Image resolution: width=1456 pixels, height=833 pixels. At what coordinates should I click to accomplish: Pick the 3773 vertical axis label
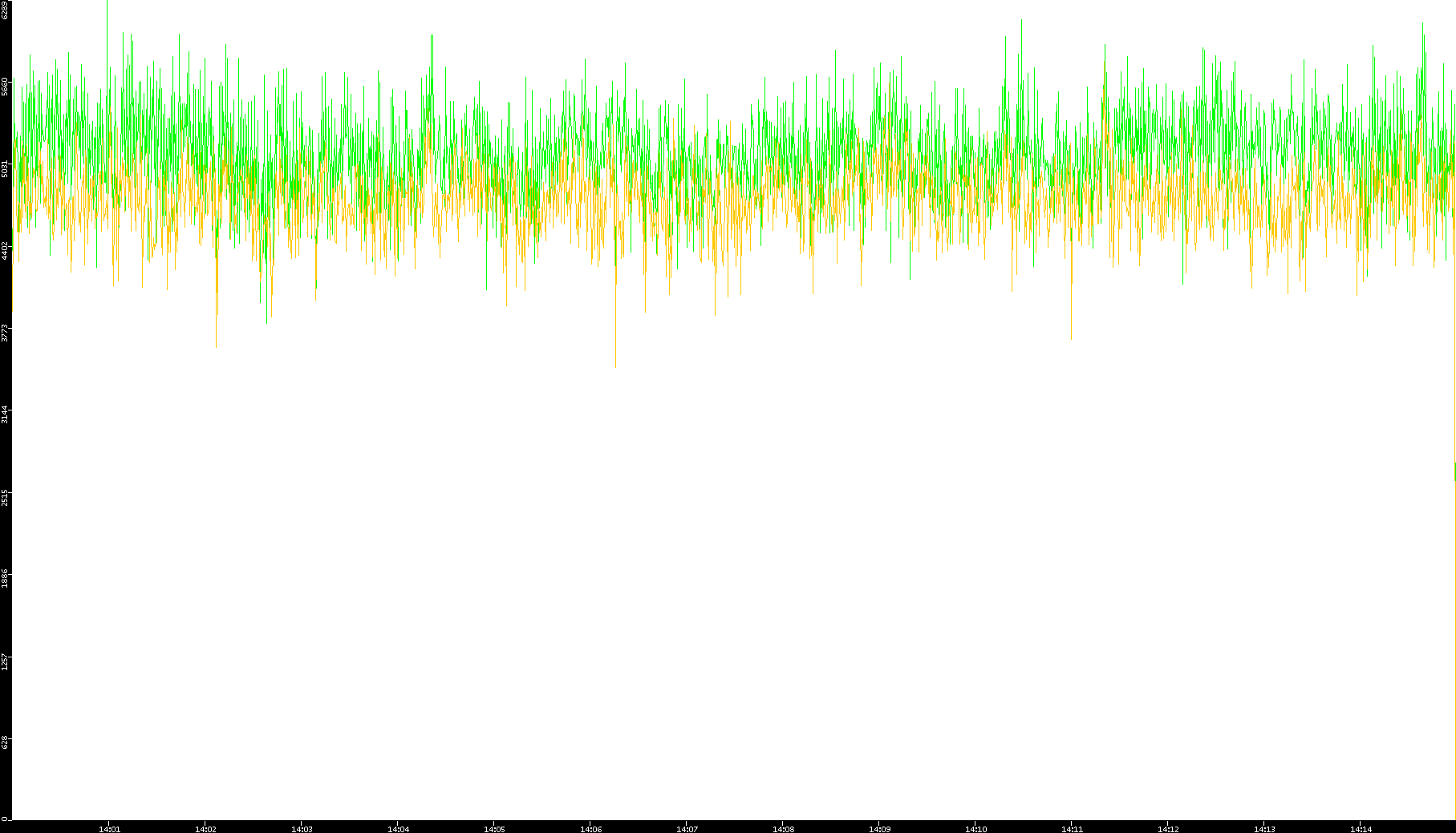click(x=5, y=332)
